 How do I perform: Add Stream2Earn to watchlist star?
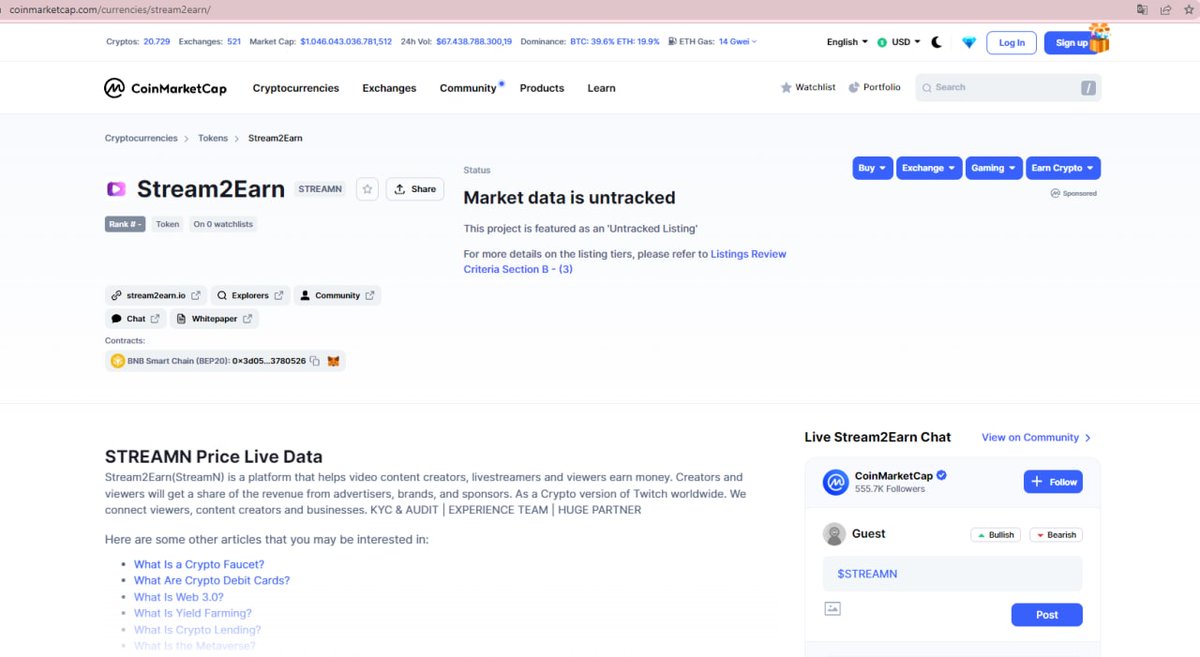(x=367, y=189)
